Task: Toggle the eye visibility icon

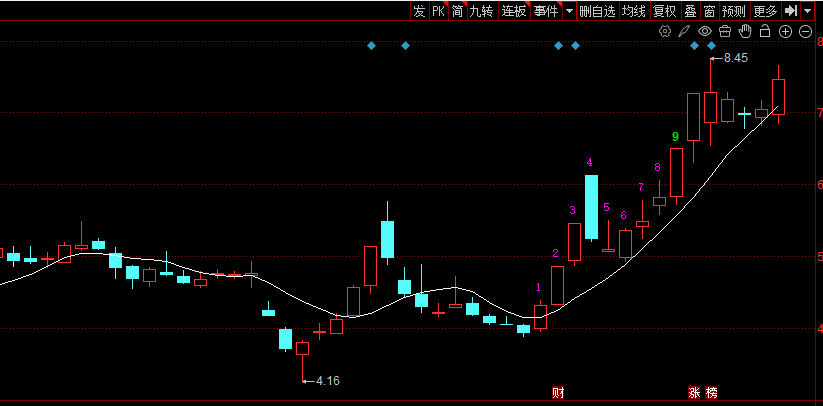Action: [x=704, y=31]
